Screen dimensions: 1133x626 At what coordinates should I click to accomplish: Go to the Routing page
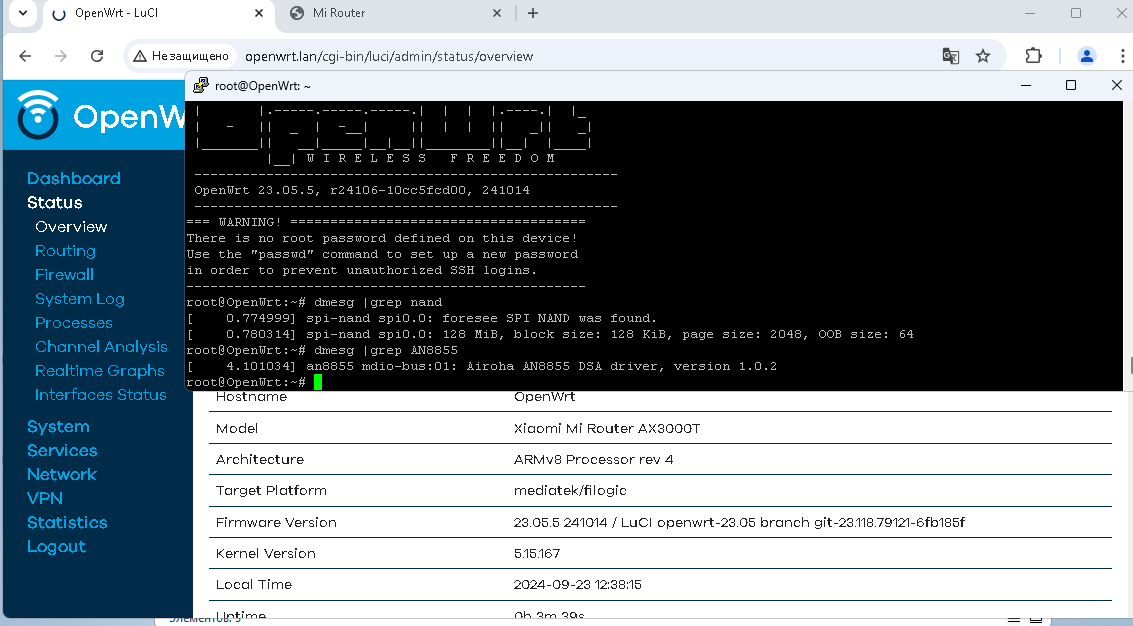click(65, 251)
